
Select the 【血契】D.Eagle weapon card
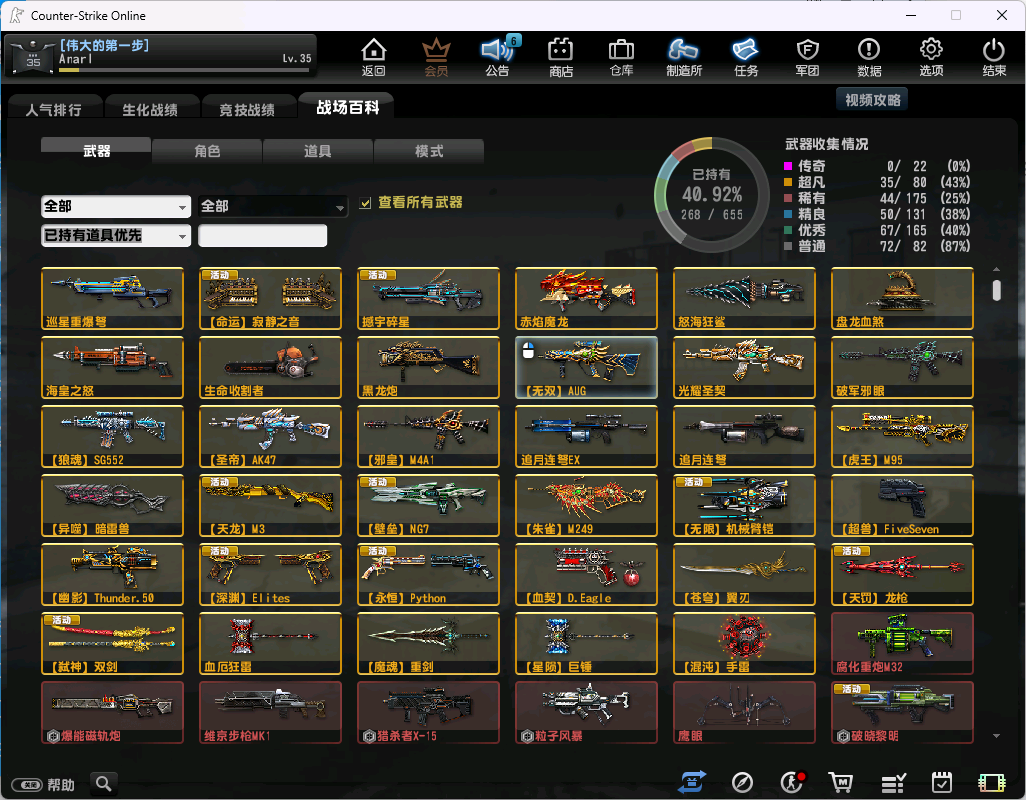pos(586,575)
